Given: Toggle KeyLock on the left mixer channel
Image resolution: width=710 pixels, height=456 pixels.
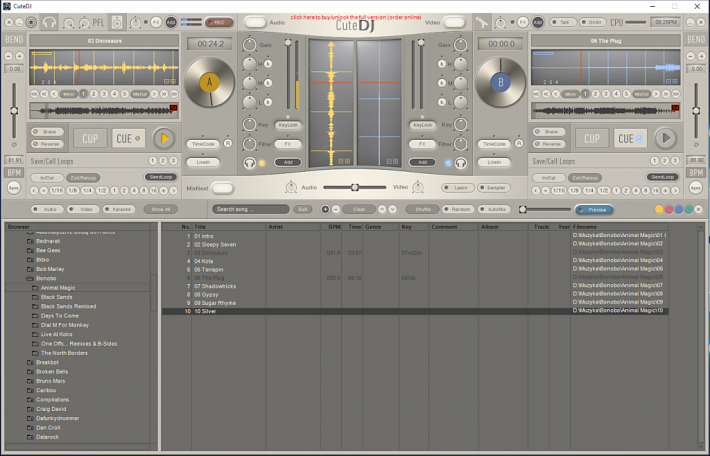Looking at the screenshot, I should click(288, 125).
